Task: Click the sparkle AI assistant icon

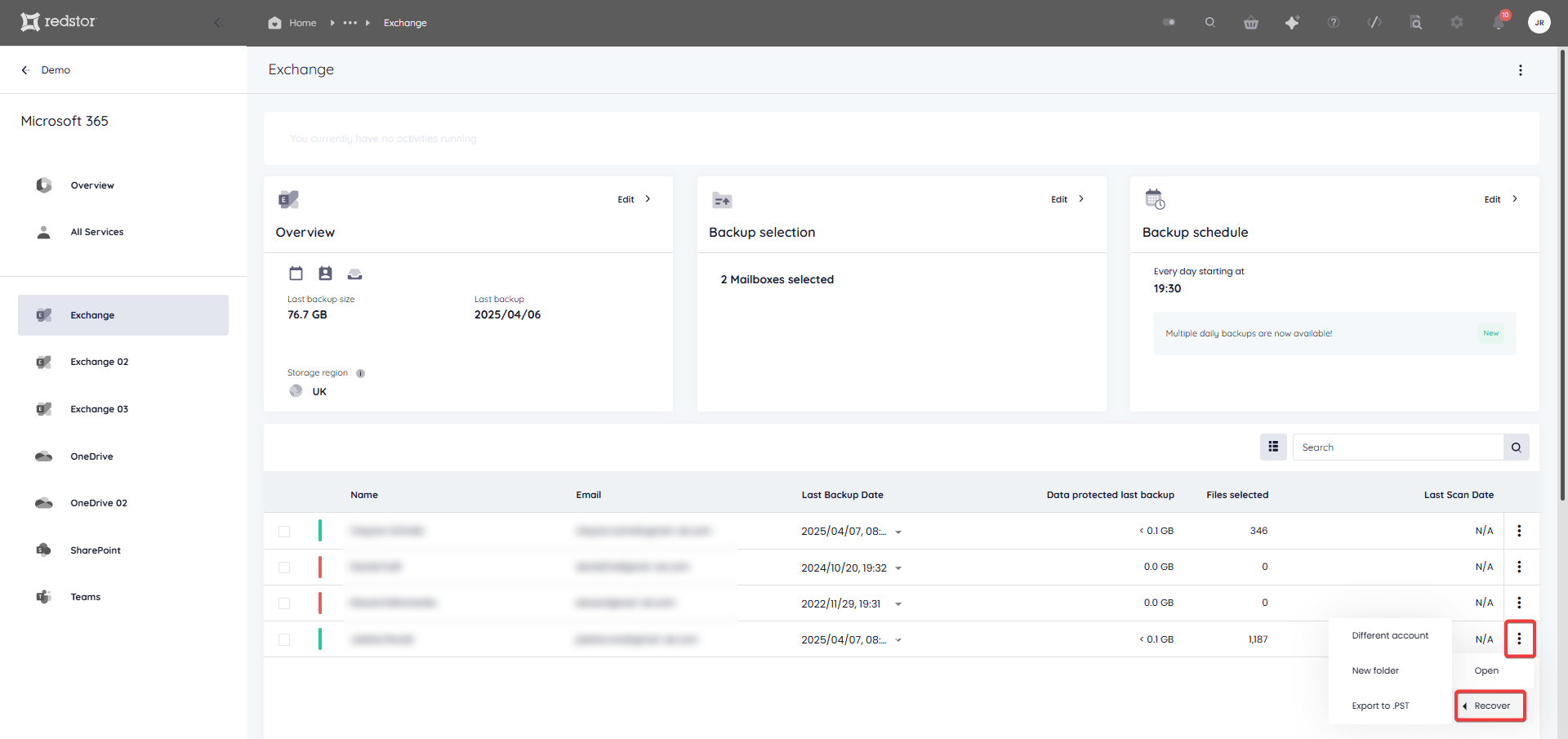Action: pos(1292,23)
